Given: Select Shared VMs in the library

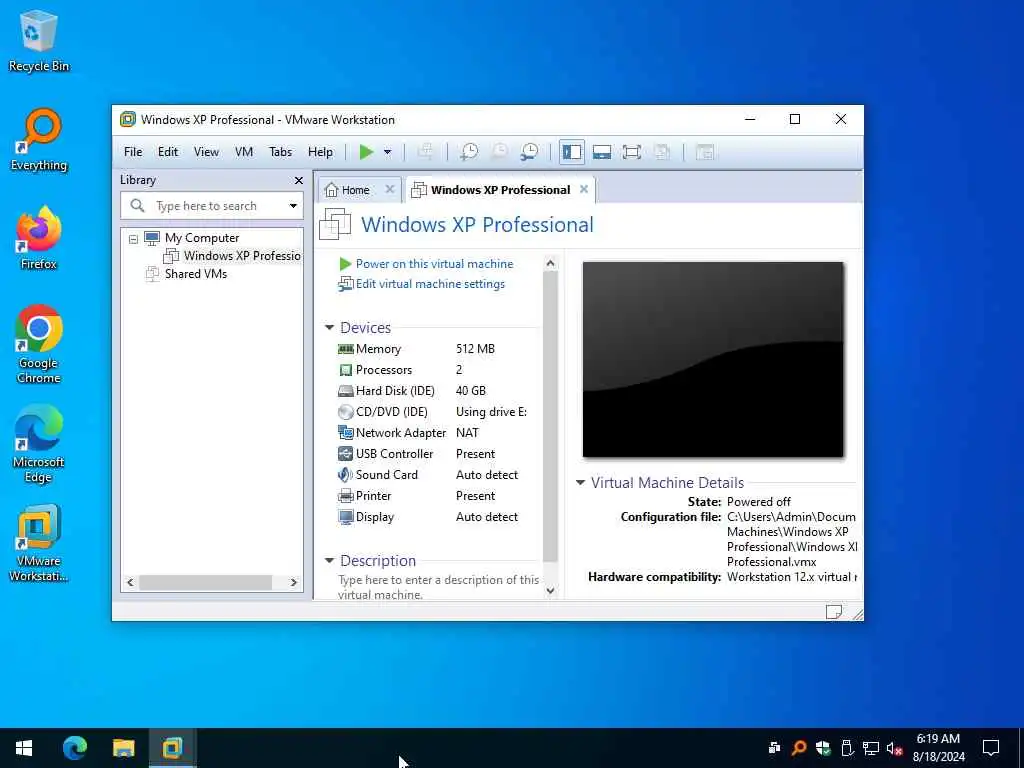Looking at the screenshot, I should (195, 274).
